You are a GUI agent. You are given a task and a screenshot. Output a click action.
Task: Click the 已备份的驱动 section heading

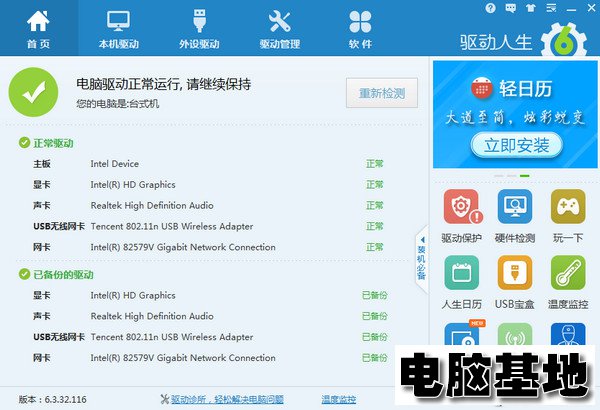[63, 274]
